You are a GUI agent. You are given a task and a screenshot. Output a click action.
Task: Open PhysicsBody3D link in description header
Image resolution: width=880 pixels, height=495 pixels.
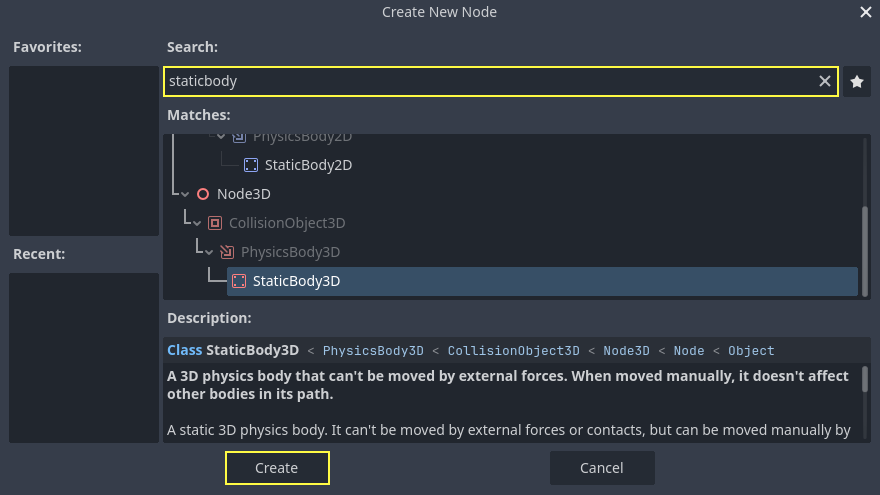(x=373, y=351)
